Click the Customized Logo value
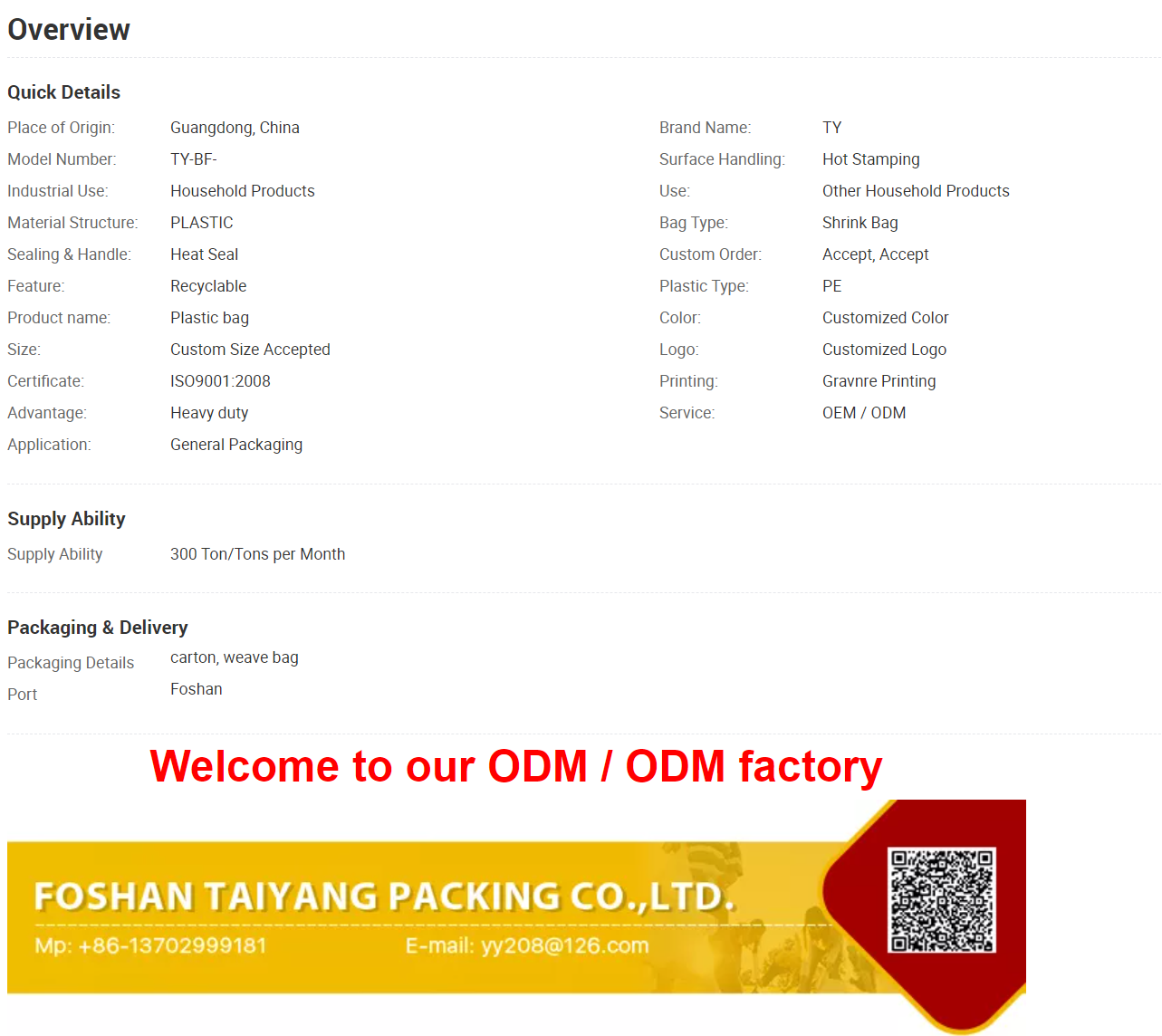 tap(885, 350)
